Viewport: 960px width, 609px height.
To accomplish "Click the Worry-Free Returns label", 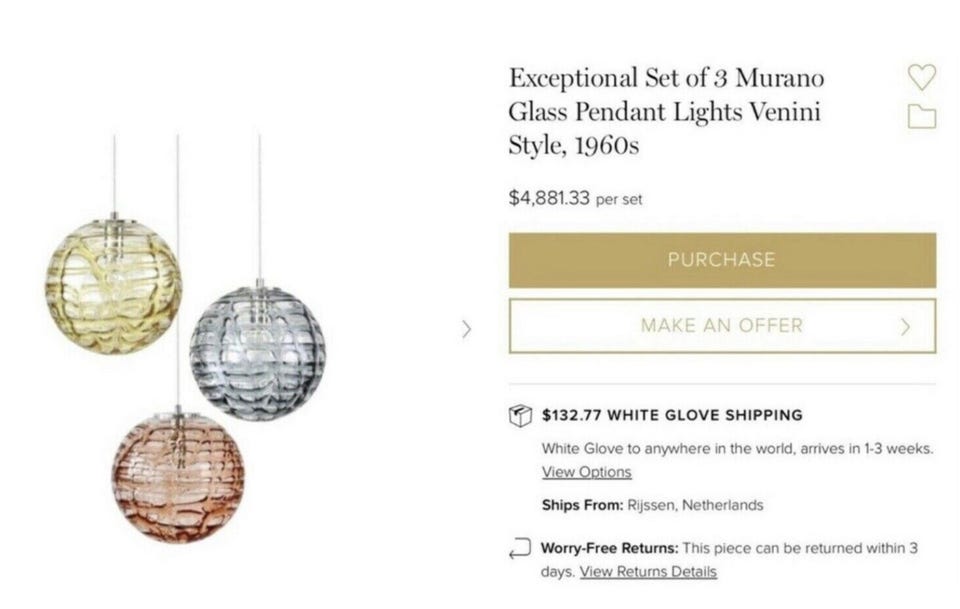I will point(609,548).
